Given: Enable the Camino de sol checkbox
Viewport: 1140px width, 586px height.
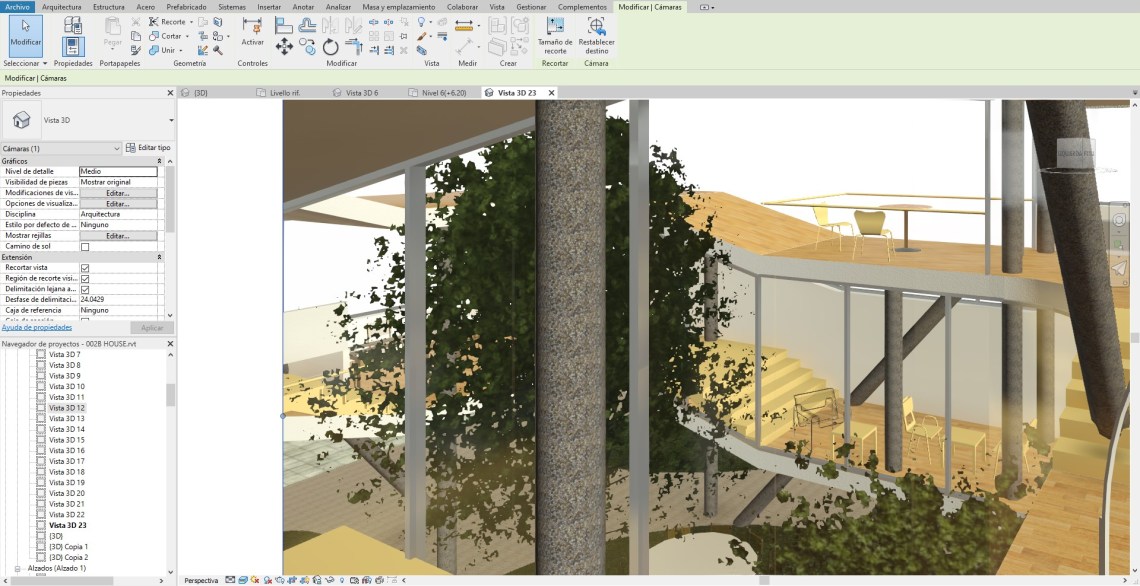Looking at the screenshot, I should [x=85, y=247].
